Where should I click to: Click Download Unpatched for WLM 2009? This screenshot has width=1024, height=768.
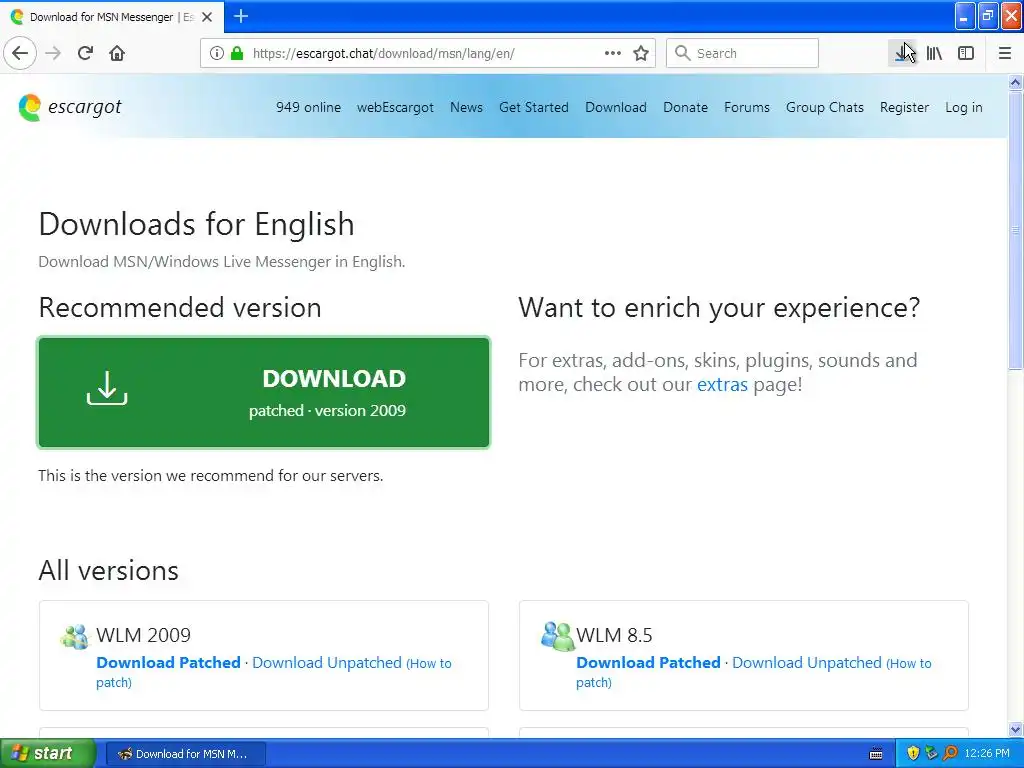coord(327,662)
